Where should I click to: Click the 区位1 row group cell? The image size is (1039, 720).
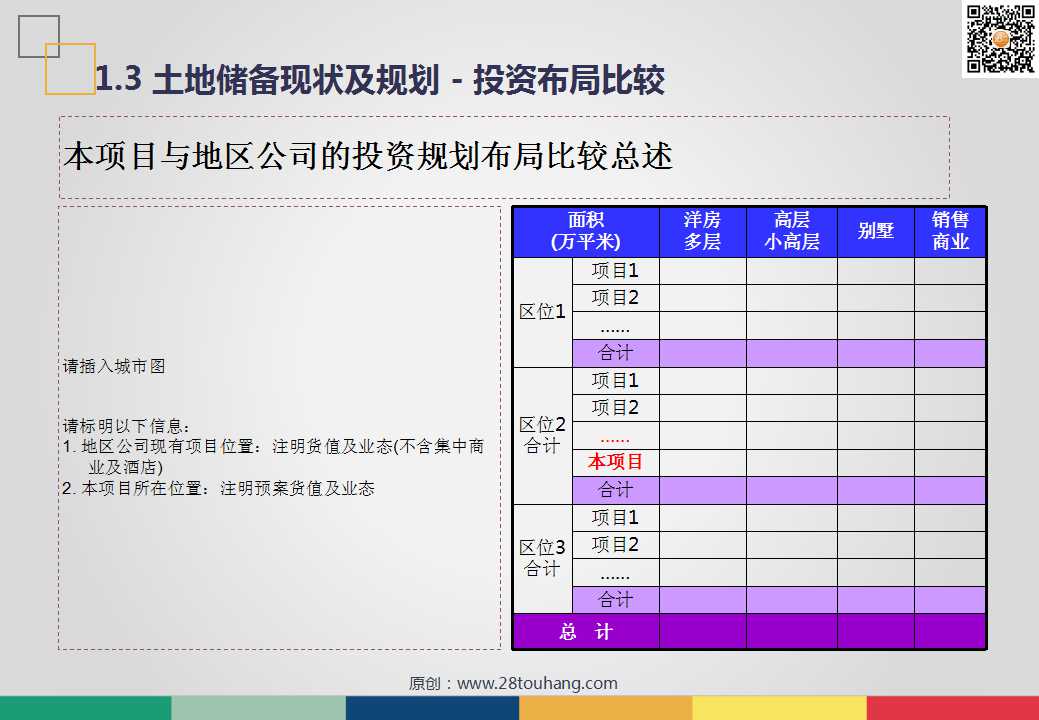click(x=543, y=312)
